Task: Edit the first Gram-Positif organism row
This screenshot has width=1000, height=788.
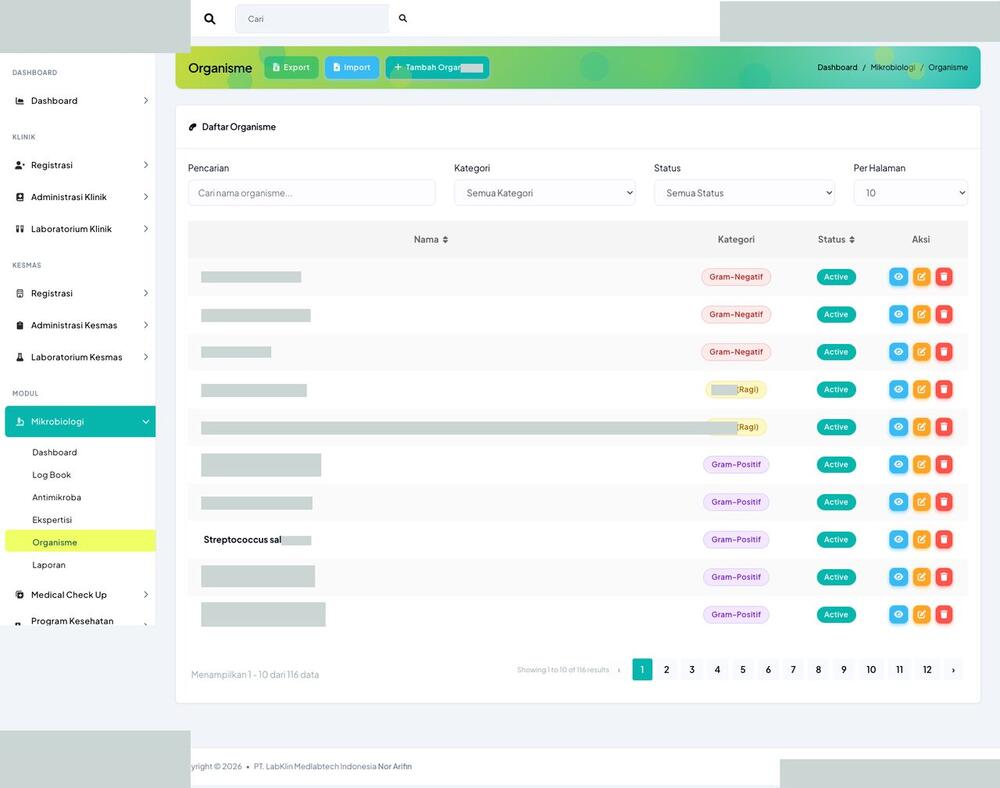Action: click(921, 465)
